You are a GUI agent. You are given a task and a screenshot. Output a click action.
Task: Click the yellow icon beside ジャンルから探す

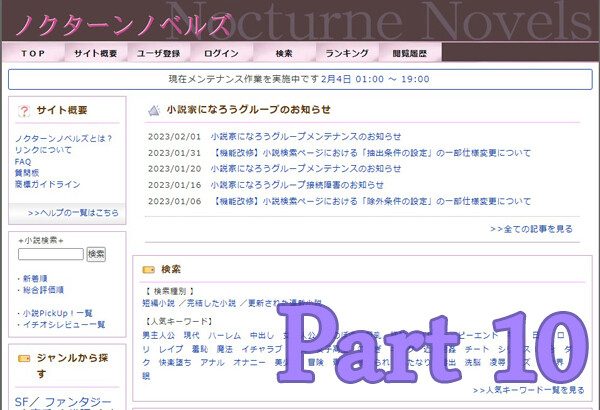[24, 359]
